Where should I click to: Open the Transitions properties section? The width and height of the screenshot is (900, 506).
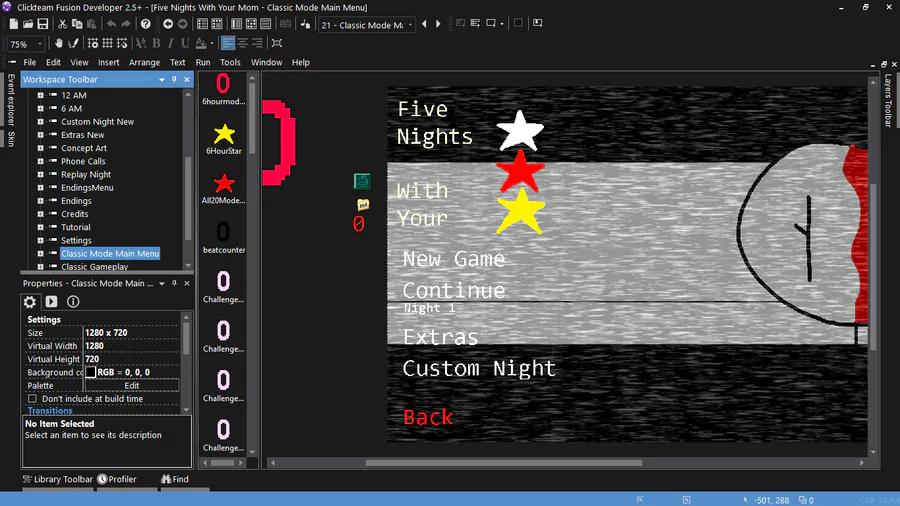pyautogui.click(x=50, y=411)
